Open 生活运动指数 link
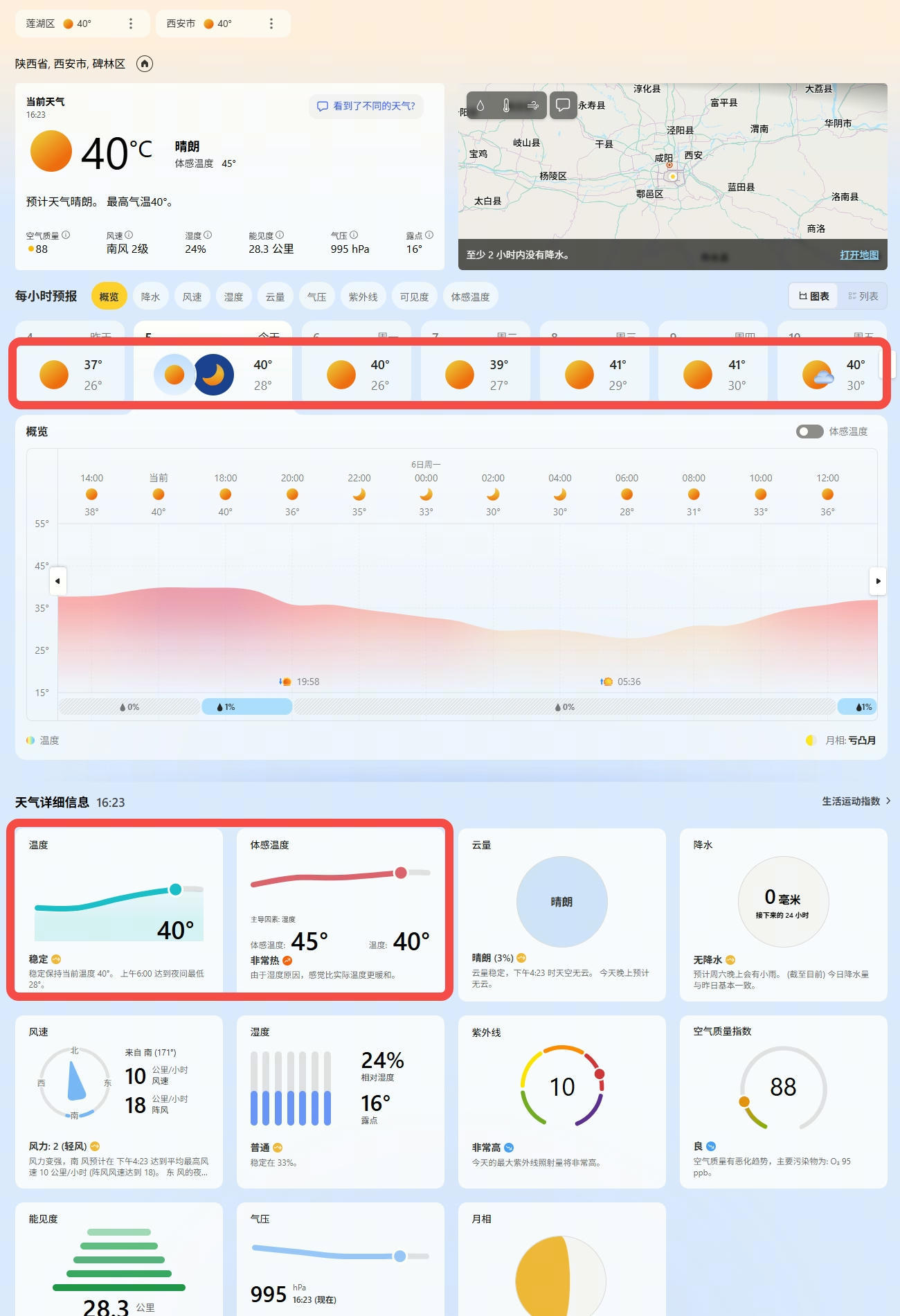The height and width of the screenshot is (1316, 900). (856, 801)
